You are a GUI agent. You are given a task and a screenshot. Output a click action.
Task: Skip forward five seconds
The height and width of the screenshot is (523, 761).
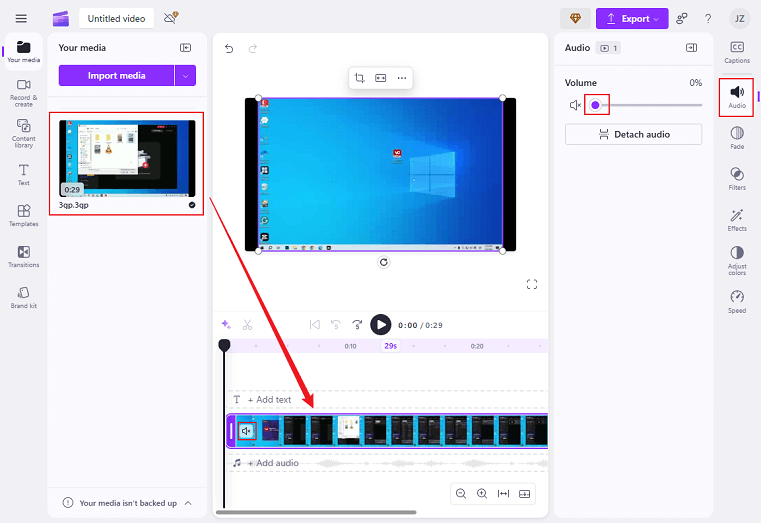tap(357, 325)
